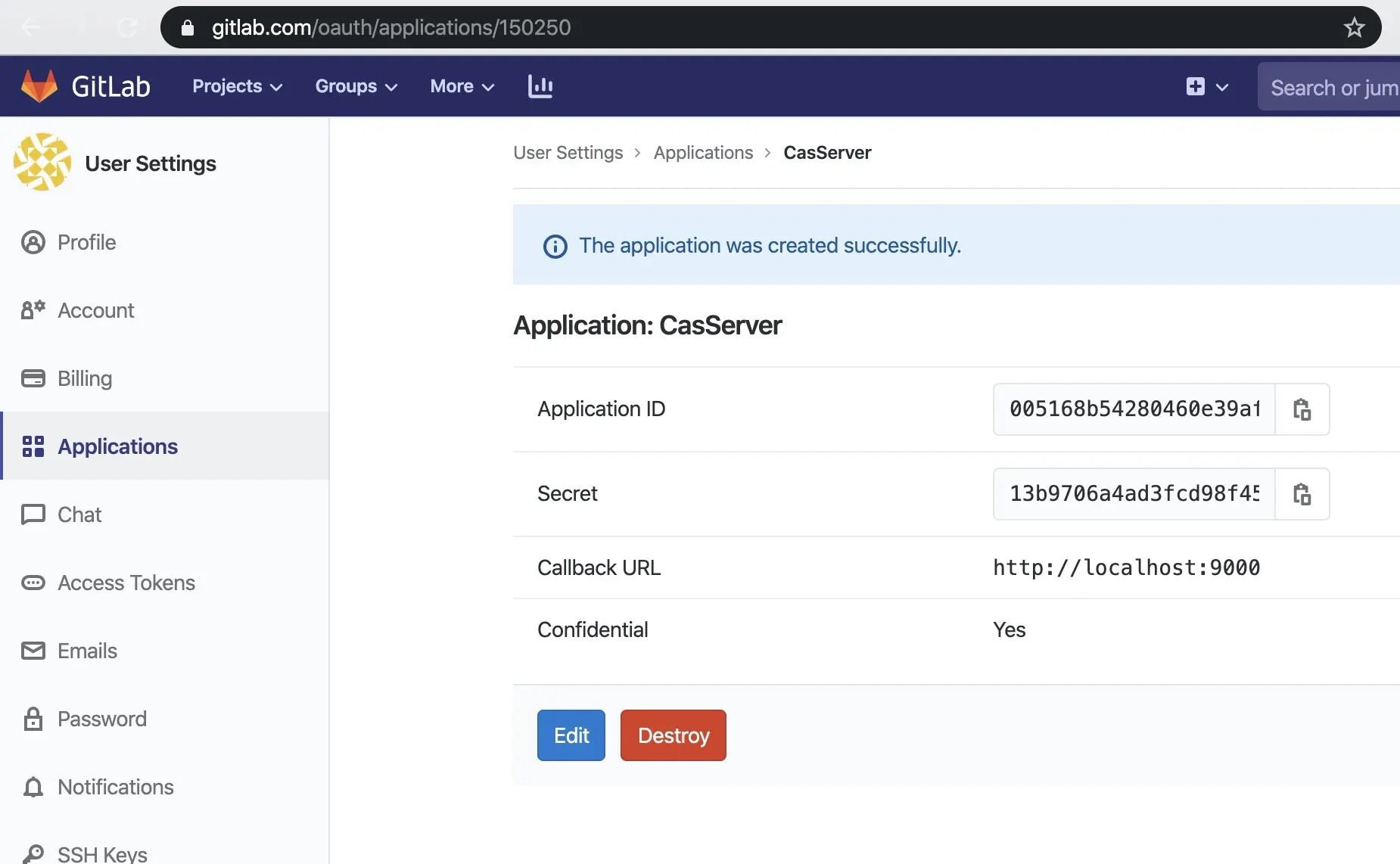Click the SSH Keys key icon
The width and height of the screenshot is (1400, 864).
coord(33,854)
